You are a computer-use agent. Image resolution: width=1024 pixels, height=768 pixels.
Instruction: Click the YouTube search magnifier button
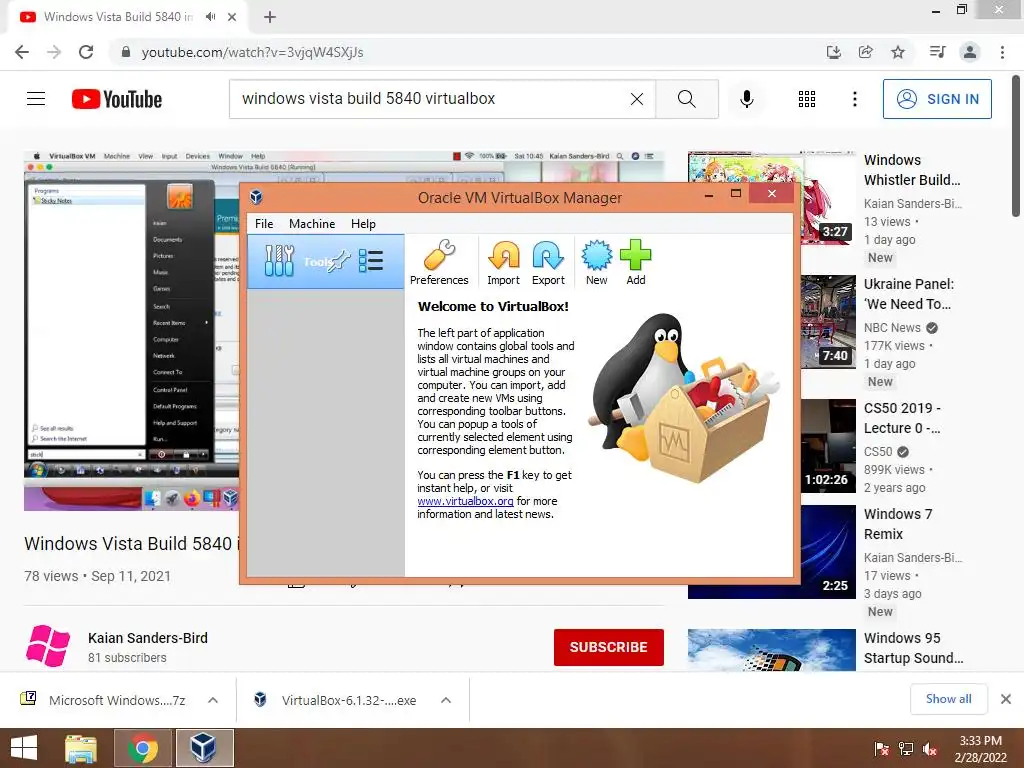[x=686, y=99]
